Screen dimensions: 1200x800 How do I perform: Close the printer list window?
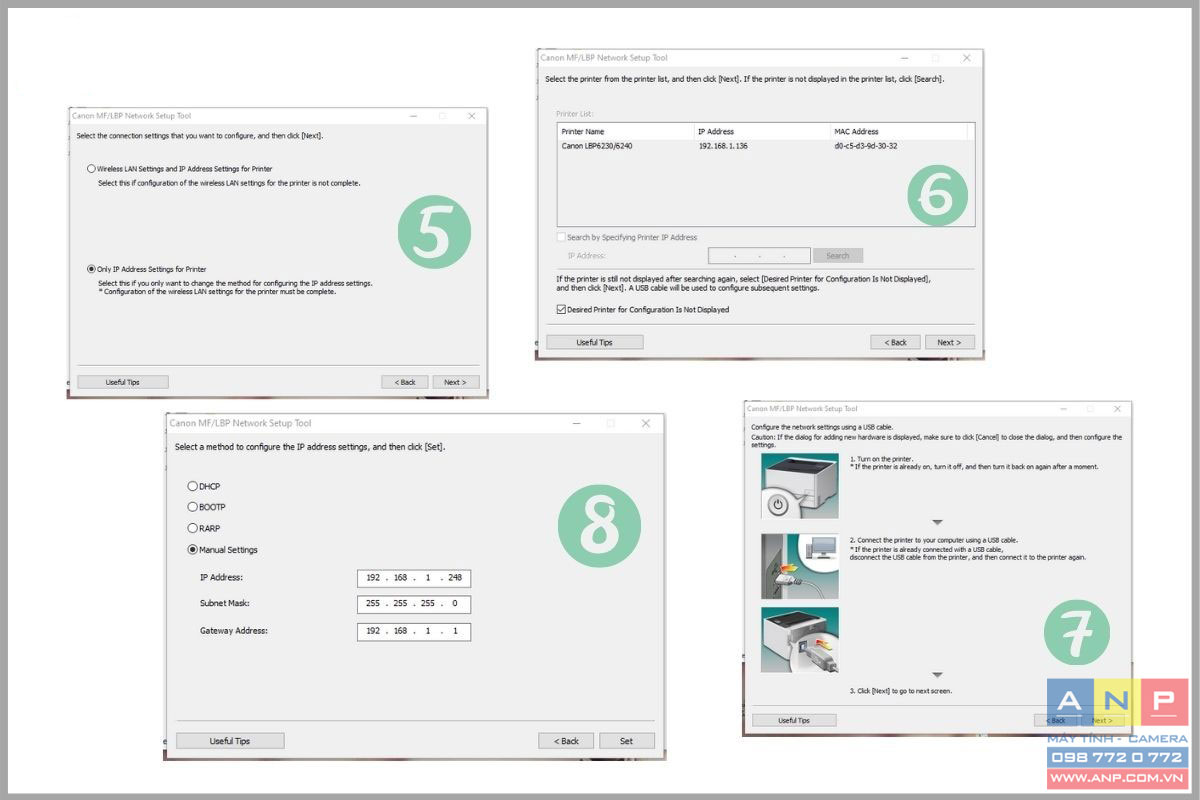(x=966, y=58)
